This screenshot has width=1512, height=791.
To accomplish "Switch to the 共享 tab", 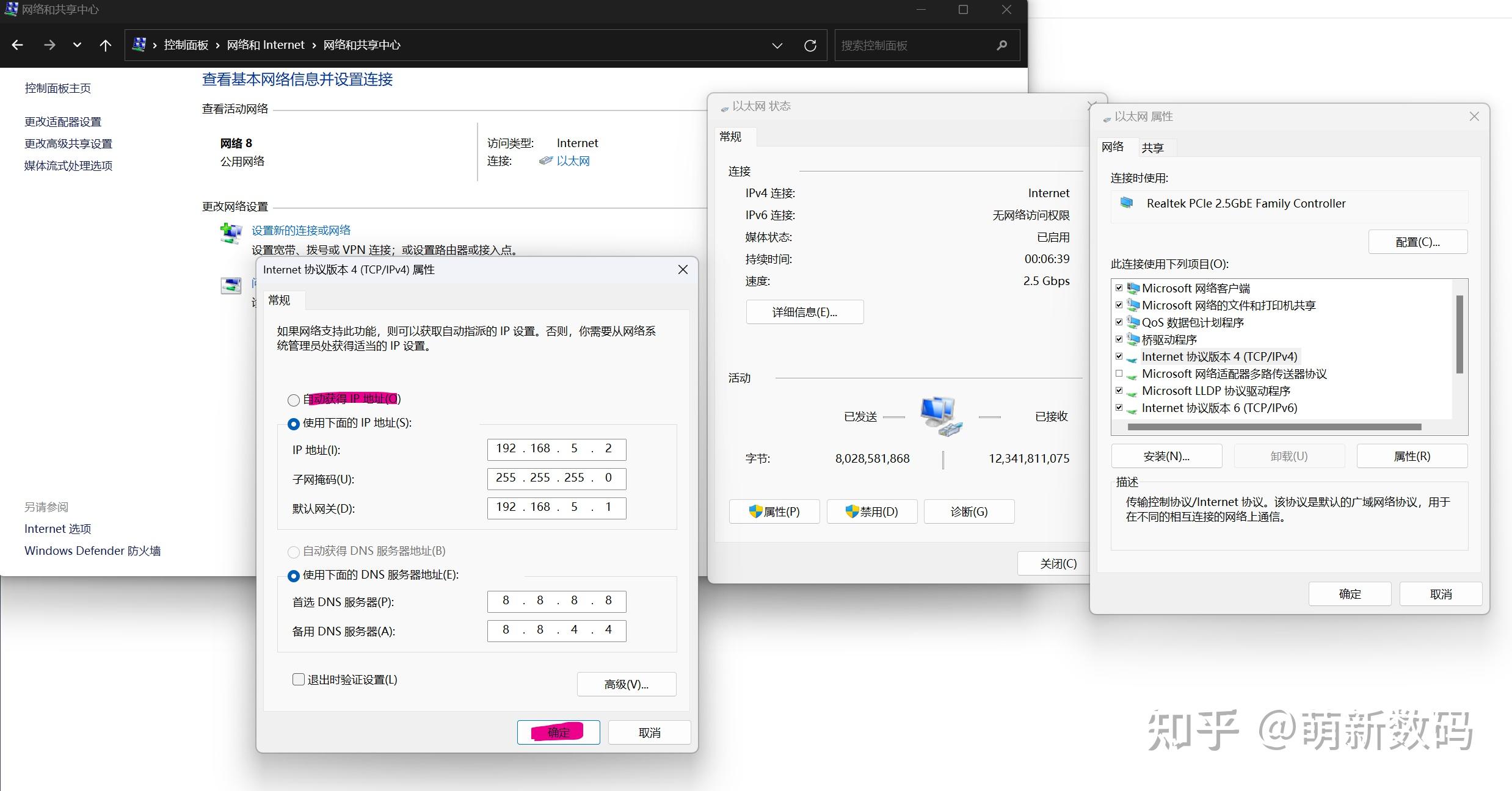I will pos(1154,147).
